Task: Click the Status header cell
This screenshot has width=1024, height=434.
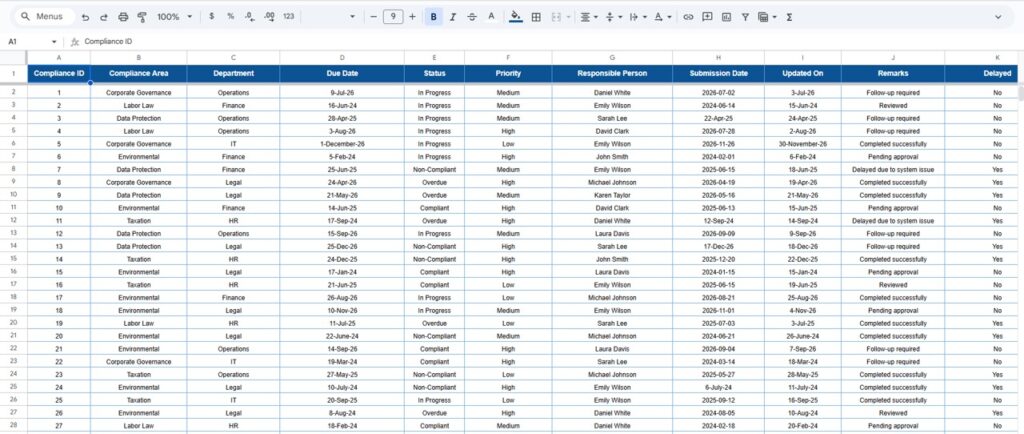Action: tap(434, 74)
